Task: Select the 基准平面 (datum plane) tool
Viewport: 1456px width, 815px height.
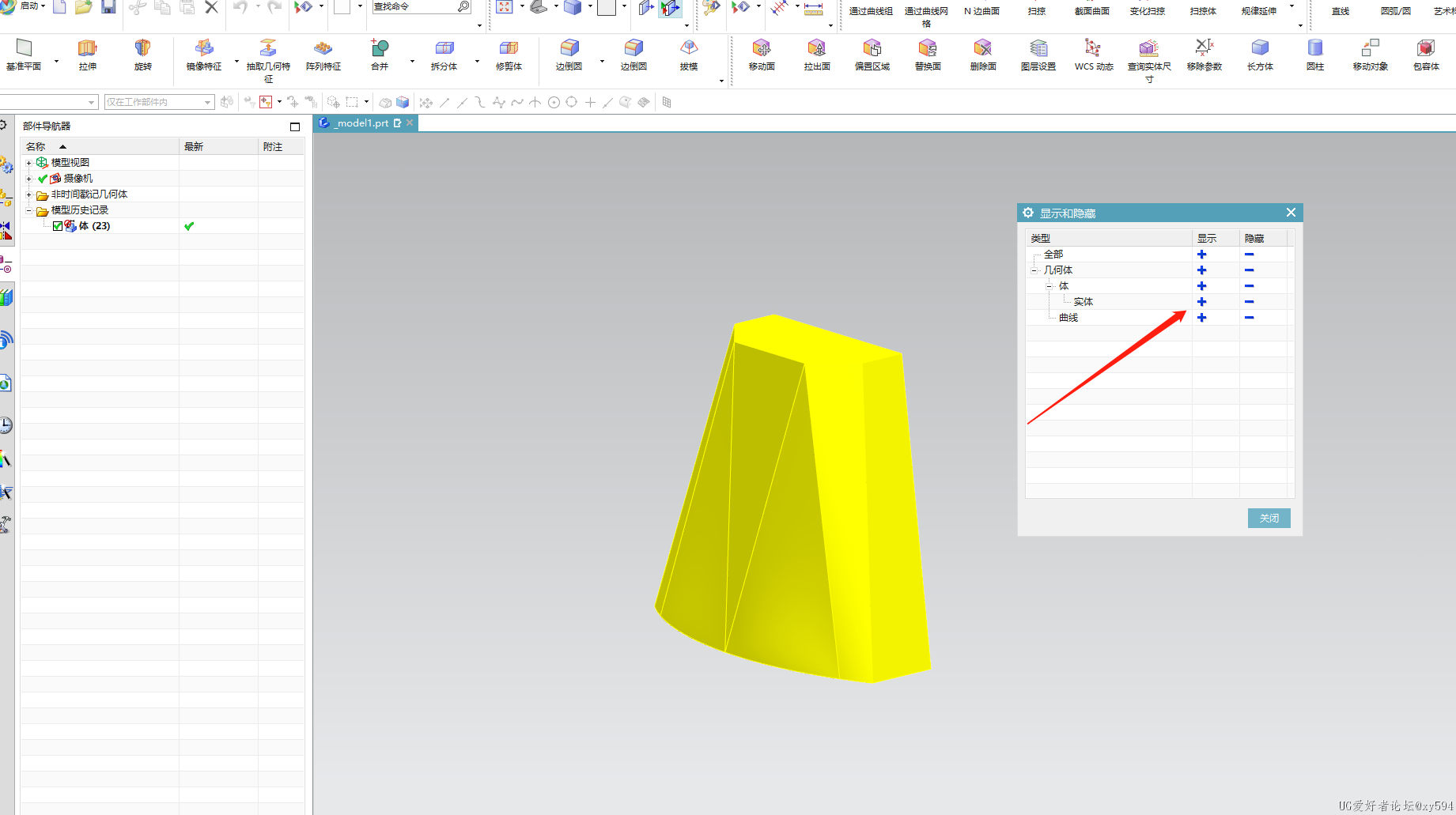Action: [x=24, y=55]
